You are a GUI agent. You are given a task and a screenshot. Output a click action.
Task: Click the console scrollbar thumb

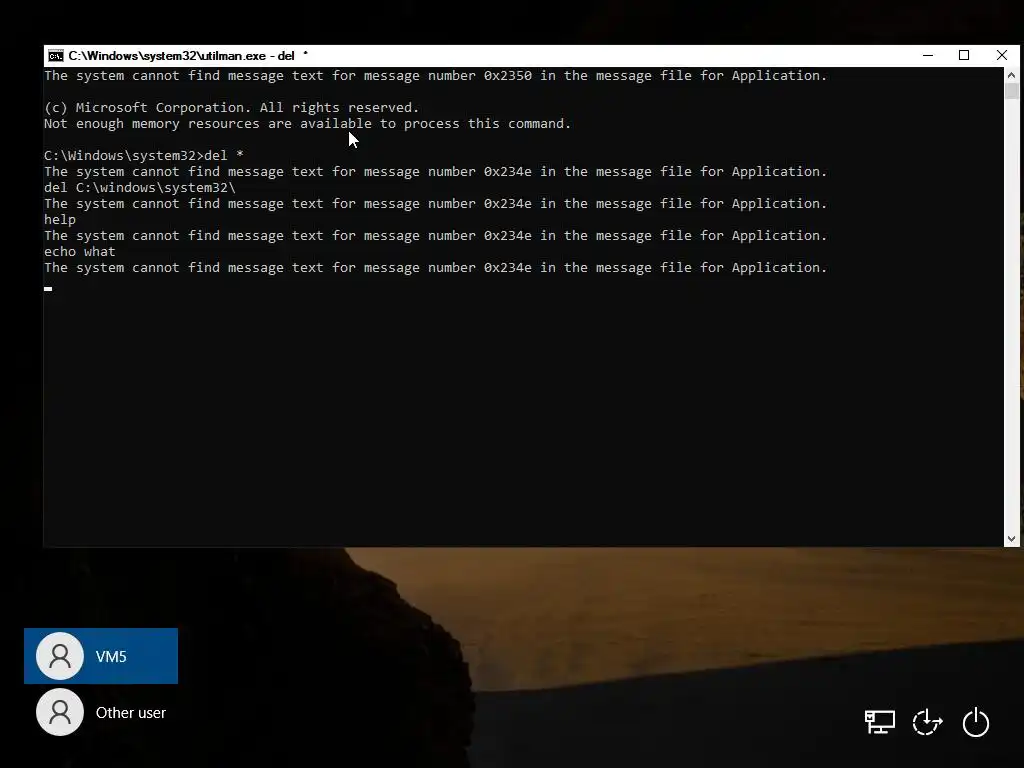point(1012,91)
